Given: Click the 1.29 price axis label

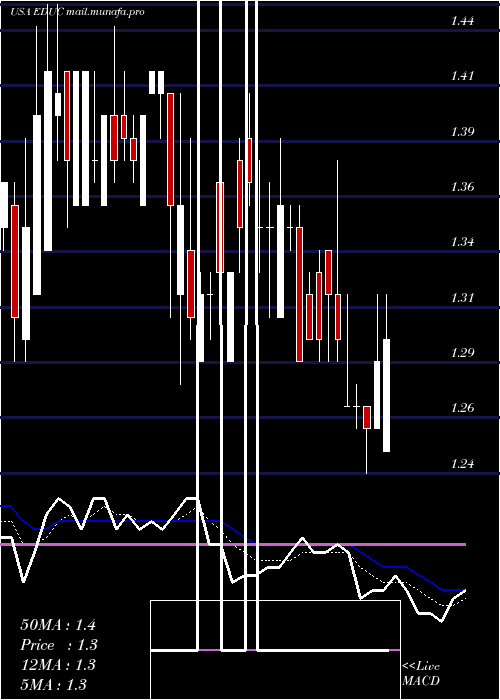Looking at the screenshot, I should click(462, 353).
